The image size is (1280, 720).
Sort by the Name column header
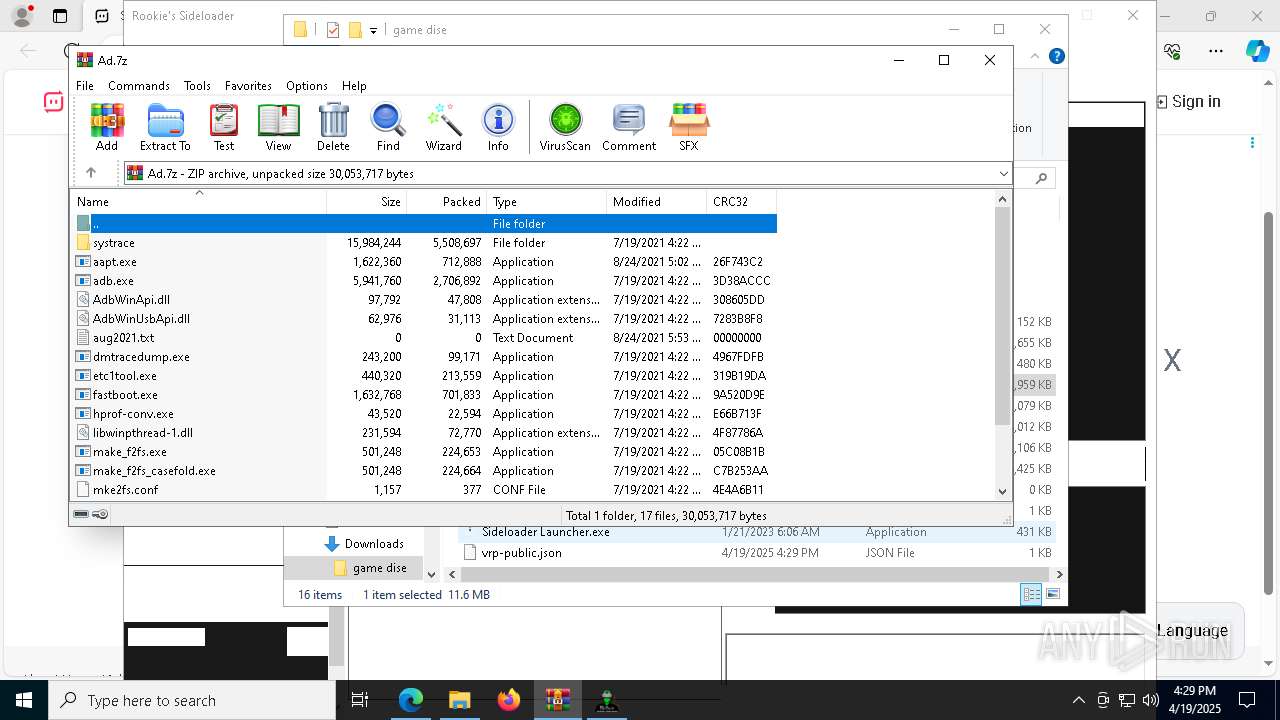pos(198,202)
